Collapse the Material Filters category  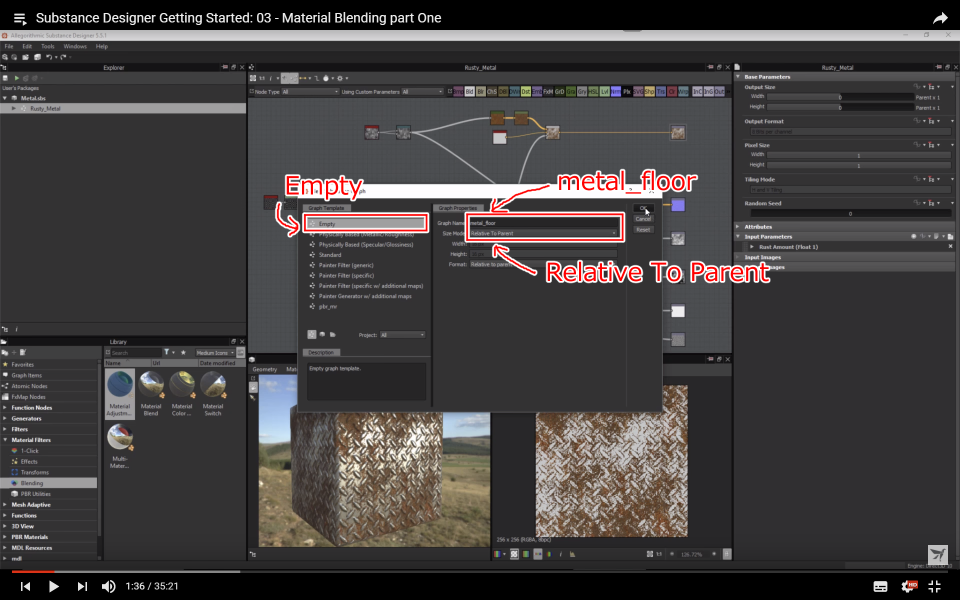[x=5, y=440]
